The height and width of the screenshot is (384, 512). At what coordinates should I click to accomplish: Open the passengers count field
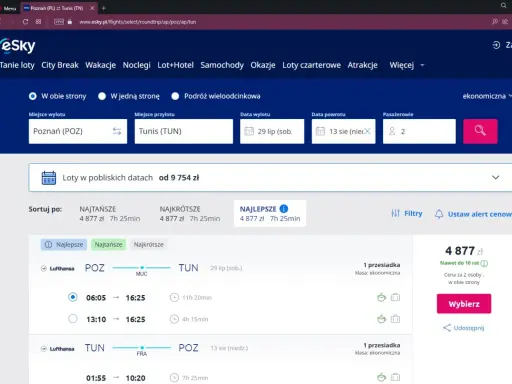(419, 131)
